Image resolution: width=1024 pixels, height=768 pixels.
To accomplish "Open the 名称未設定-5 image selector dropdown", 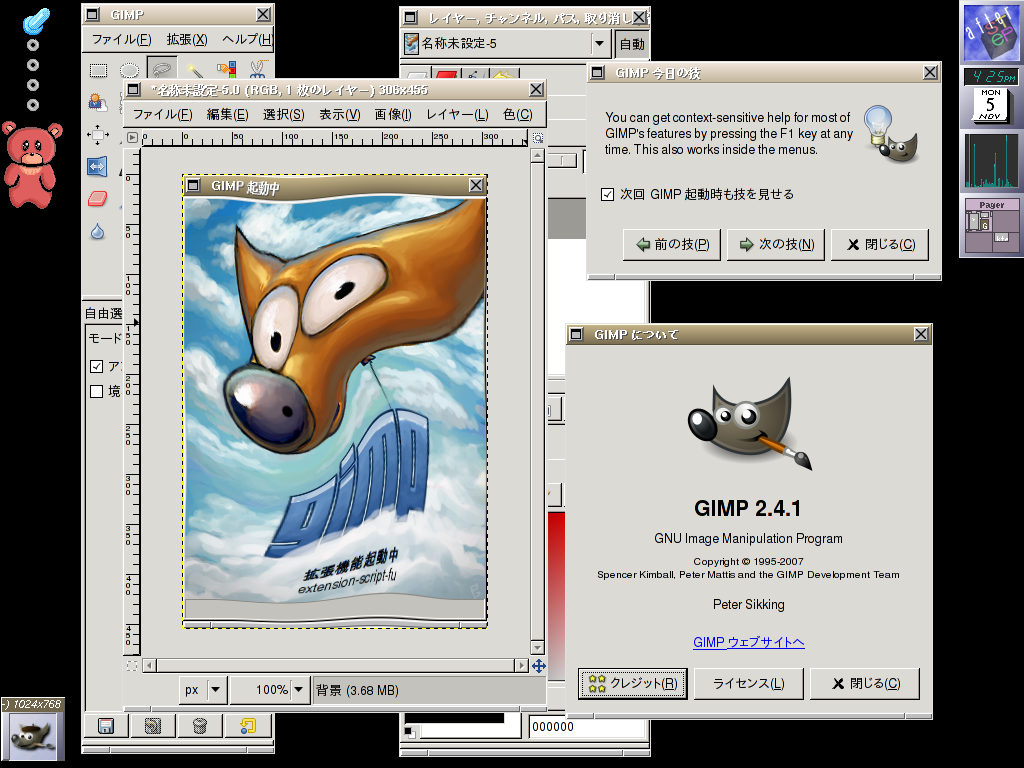I will pos(505,44).
